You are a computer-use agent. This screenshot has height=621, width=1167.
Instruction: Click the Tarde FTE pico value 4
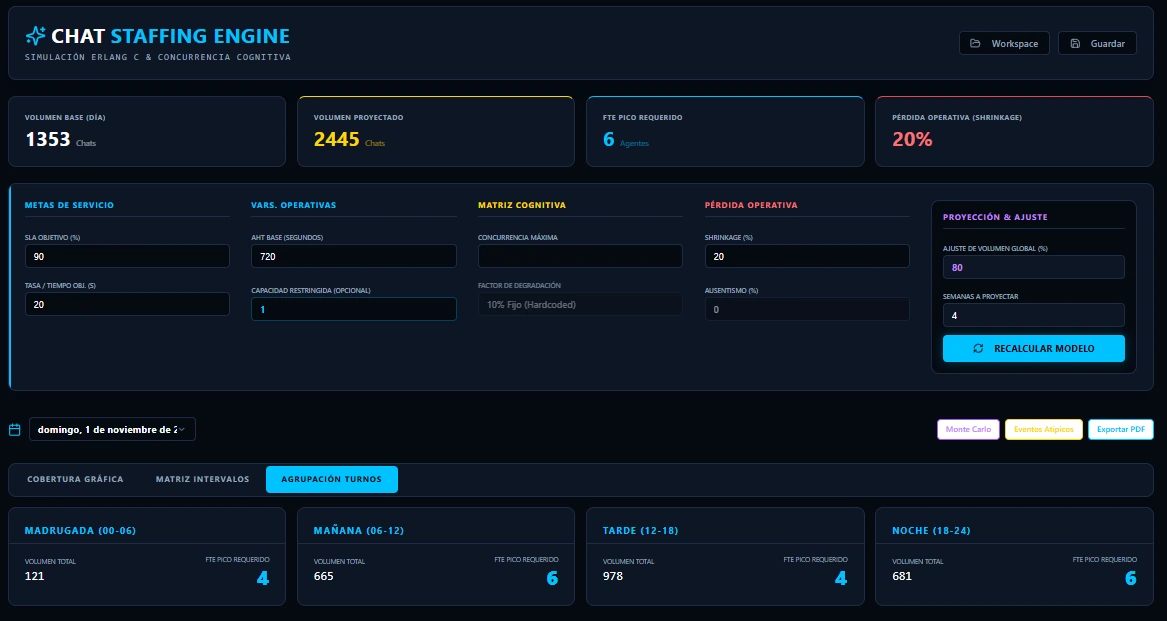pyautogui.click(x=841, y=578)
